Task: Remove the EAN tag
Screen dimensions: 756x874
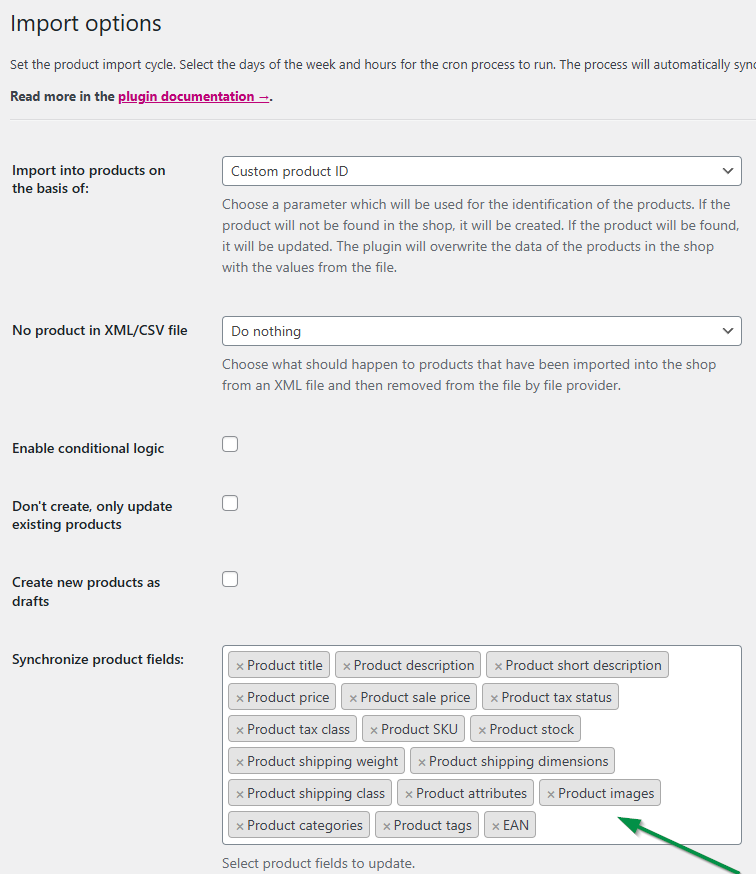Action: point(496,826)
